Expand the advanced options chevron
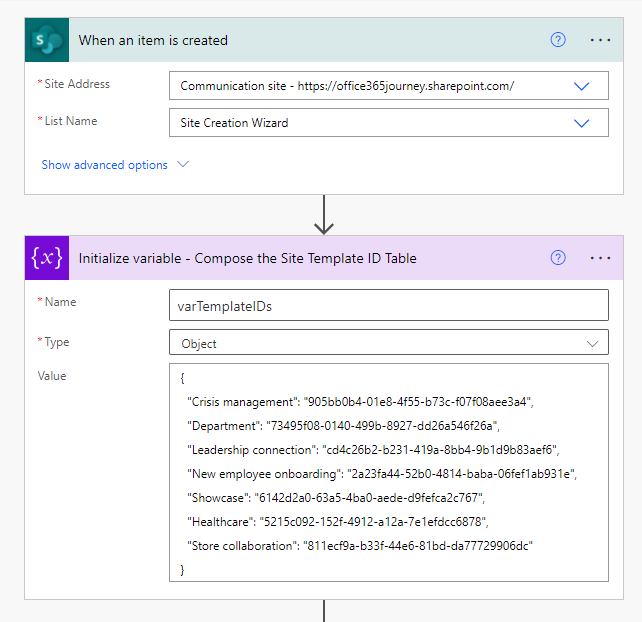This screenshot has height=622, width=642. click(183, 164)
